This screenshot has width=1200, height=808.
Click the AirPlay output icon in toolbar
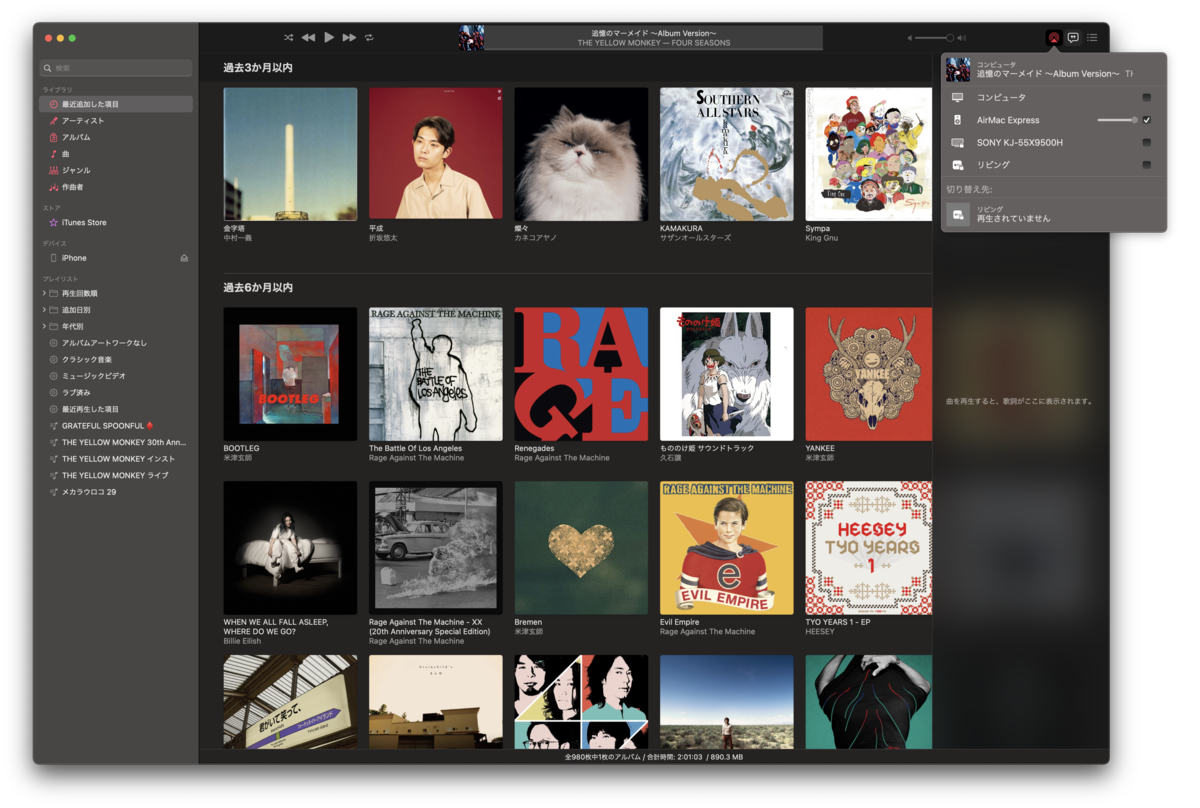point(1053,38)
